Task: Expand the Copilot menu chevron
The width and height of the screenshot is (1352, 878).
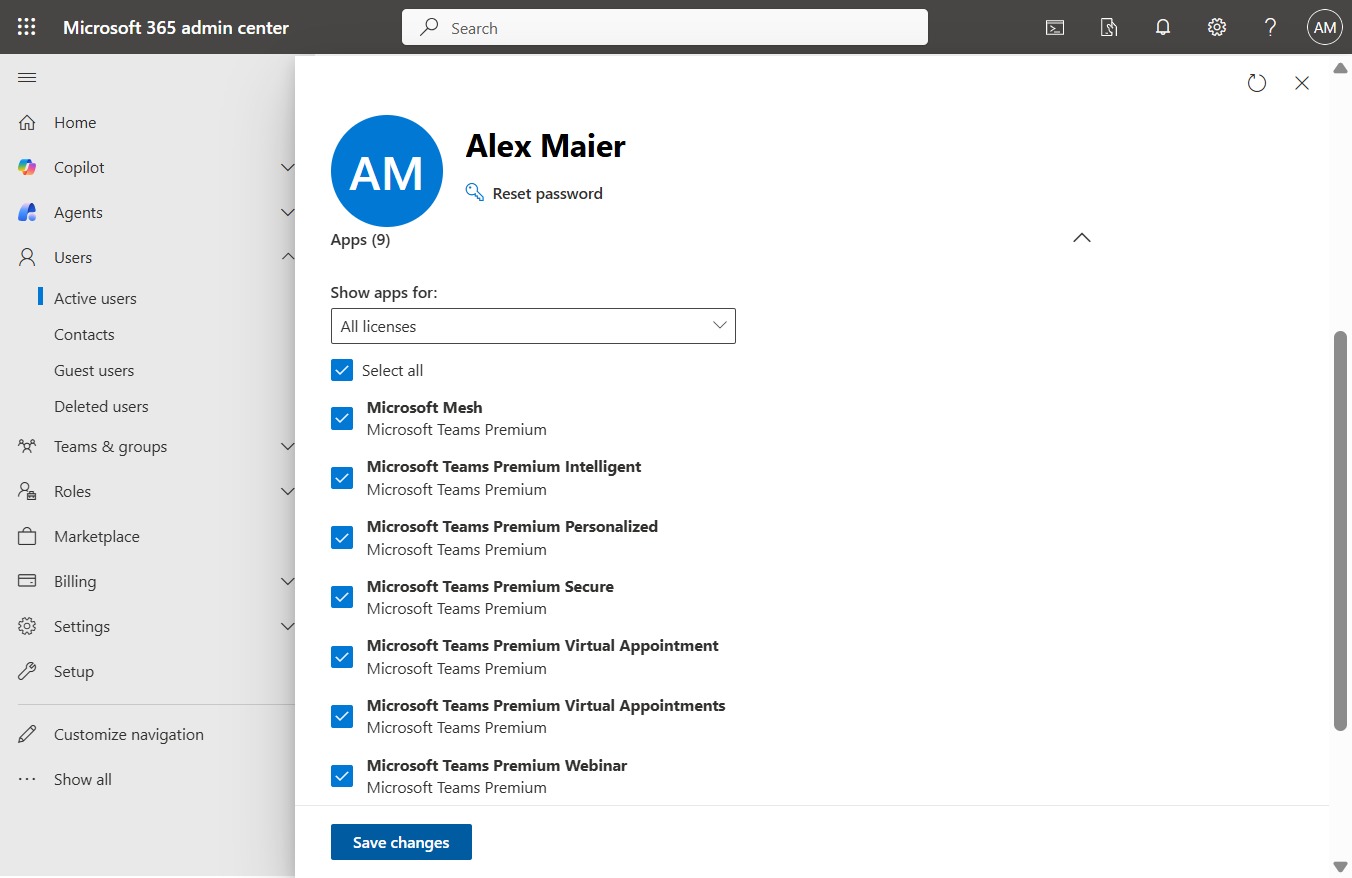Action: tap(287, 167)
